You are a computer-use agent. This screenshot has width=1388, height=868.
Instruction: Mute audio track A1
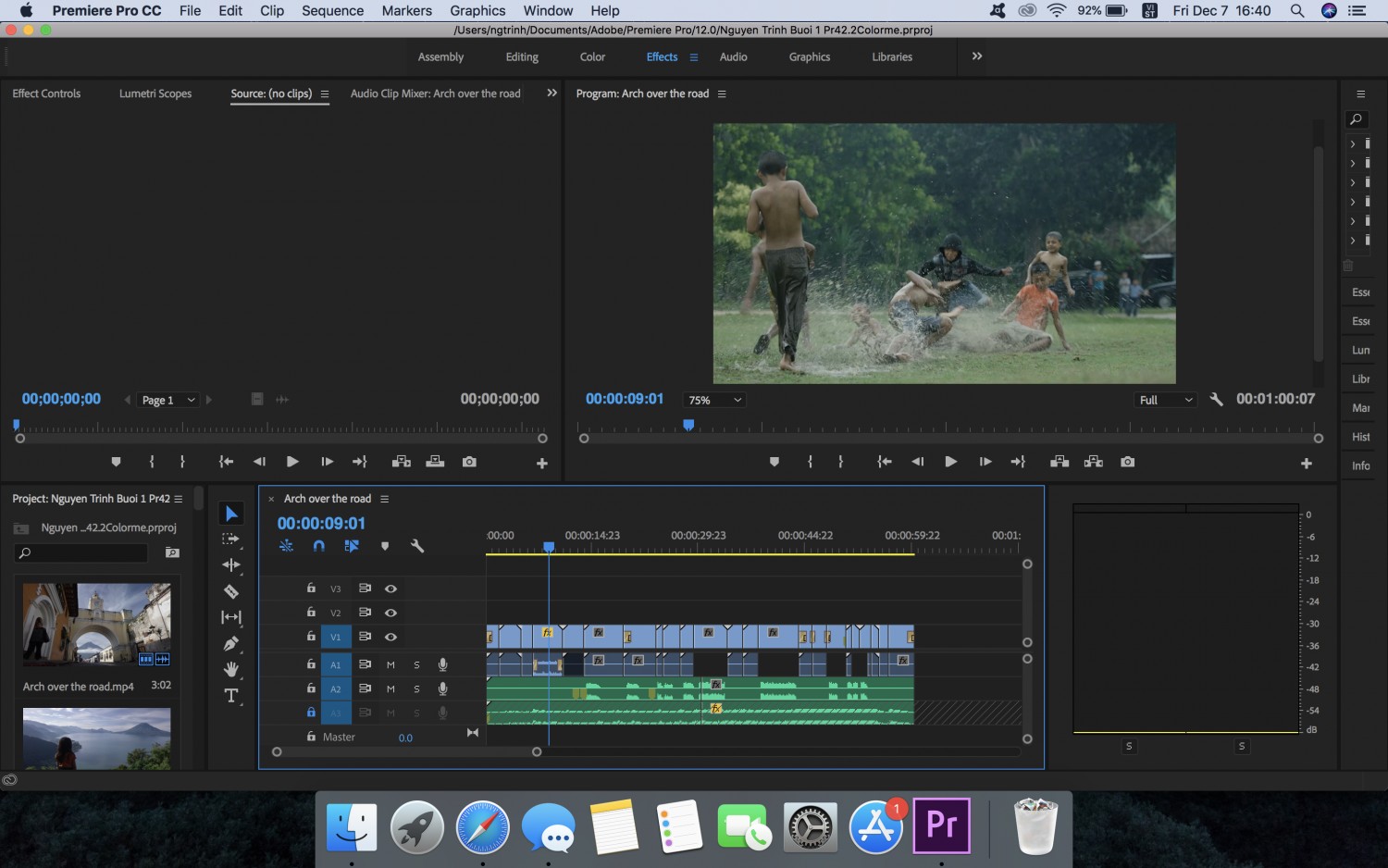(x=390, y=664)
